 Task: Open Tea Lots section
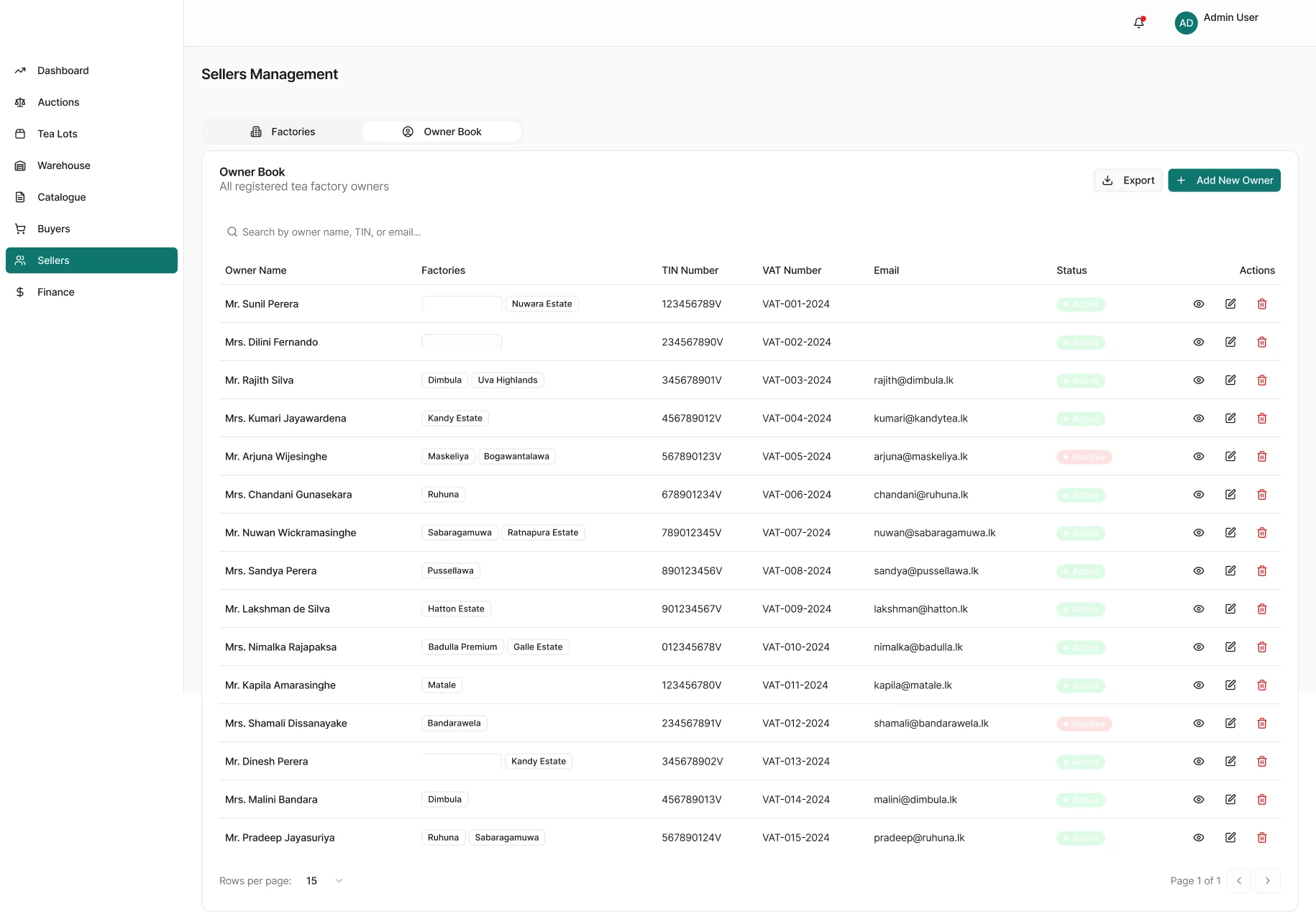pos(91,134)
